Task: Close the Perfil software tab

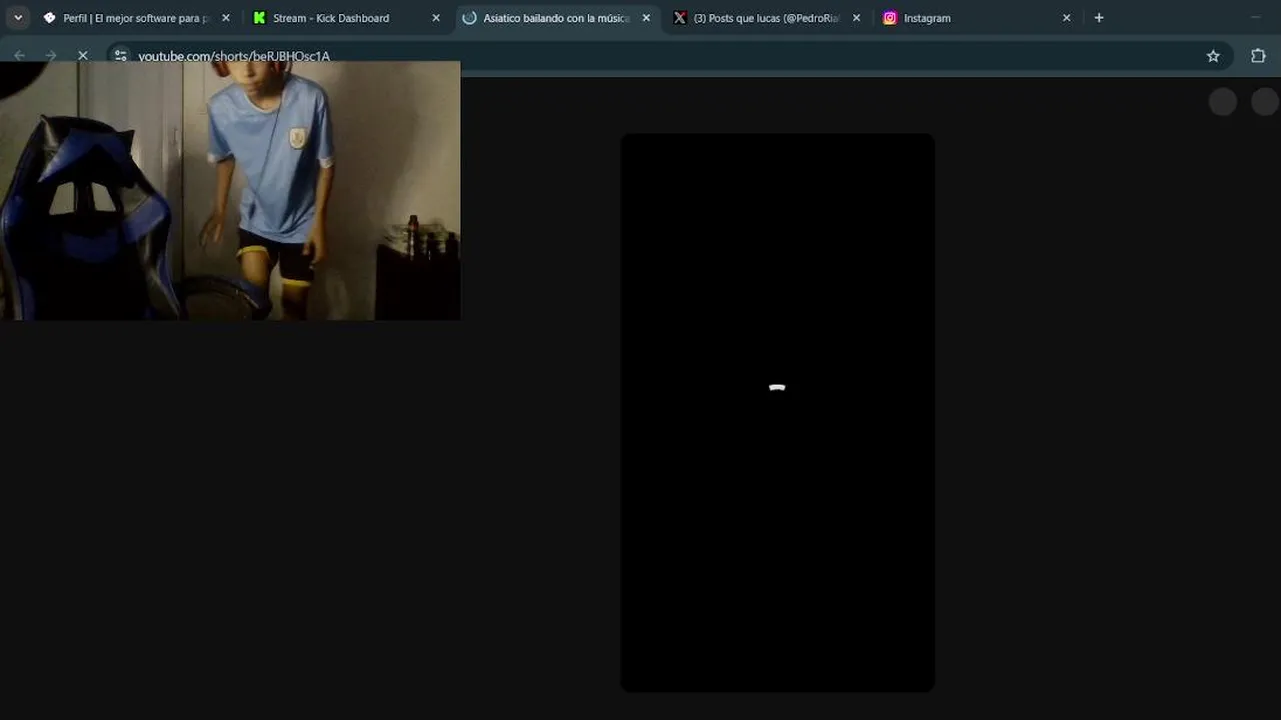Action: pyautogui.click(x=226, y=18)
